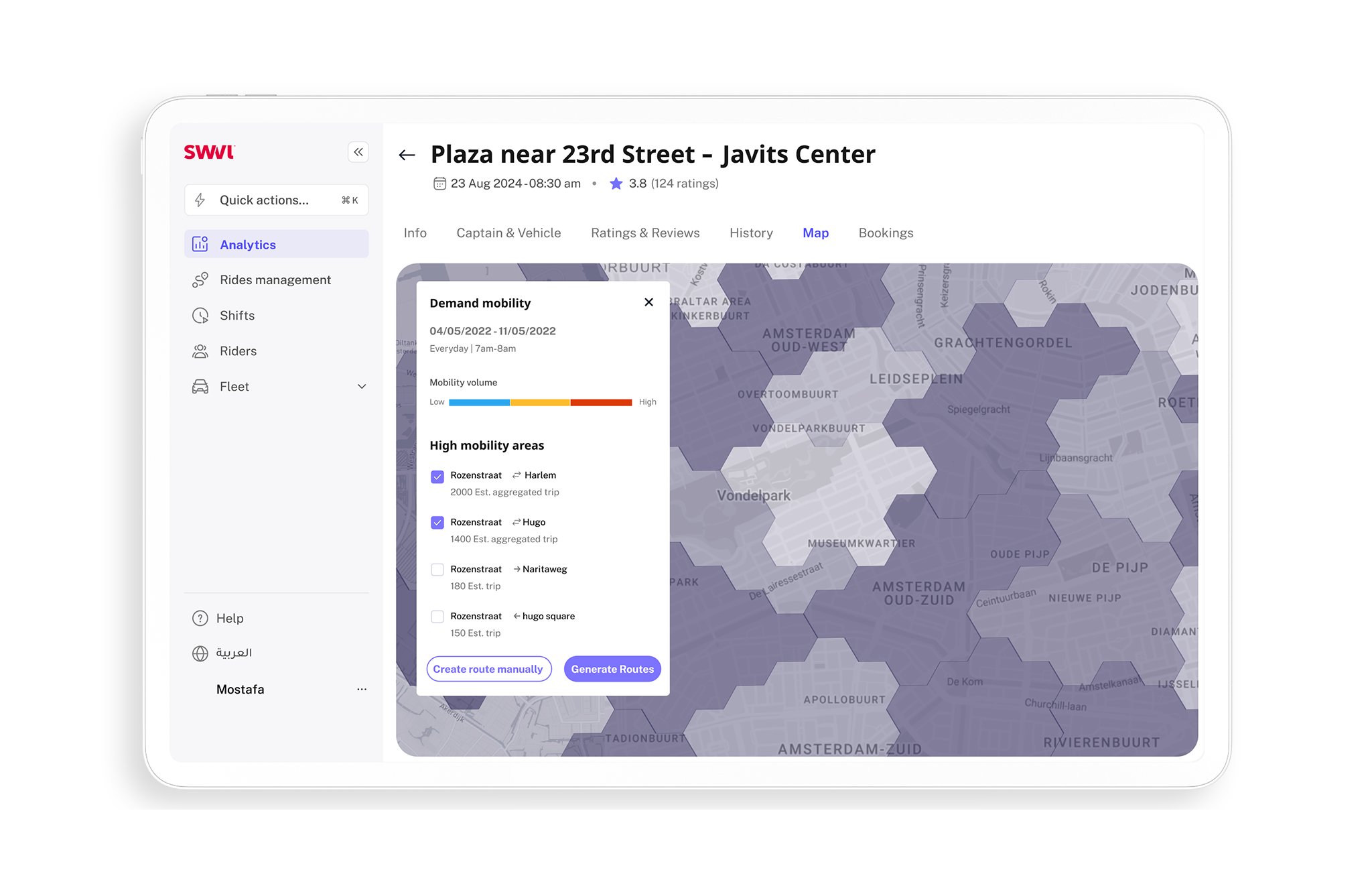
Task: Click the Everyday | 7am-8am schedule text
Action: (x=473, y=349)
